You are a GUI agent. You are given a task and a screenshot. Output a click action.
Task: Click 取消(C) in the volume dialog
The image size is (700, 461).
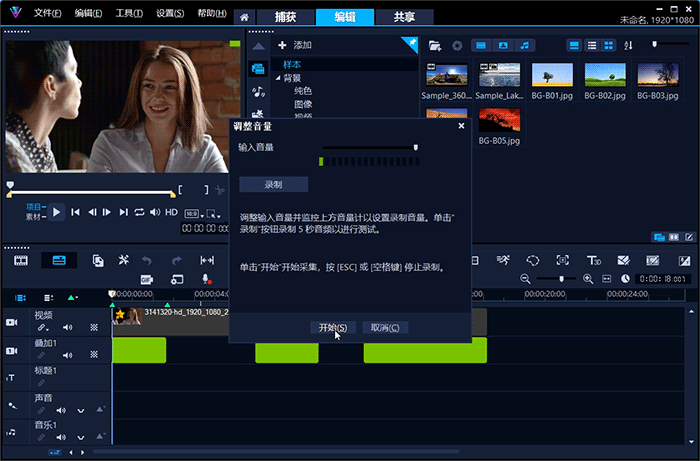pyautogui.click(x=385, y=328)
